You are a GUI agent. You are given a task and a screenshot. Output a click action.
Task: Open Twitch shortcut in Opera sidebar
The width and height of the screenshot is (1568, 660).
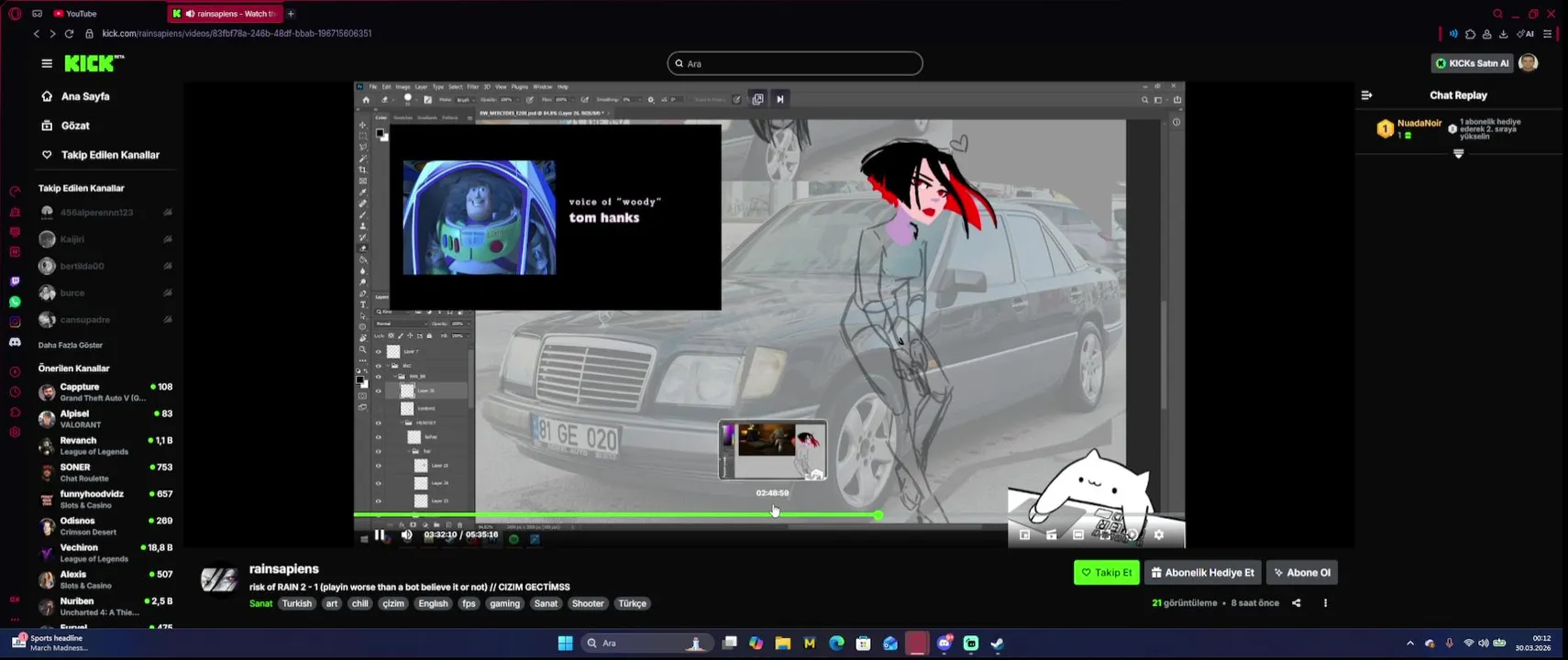[15, 281]
